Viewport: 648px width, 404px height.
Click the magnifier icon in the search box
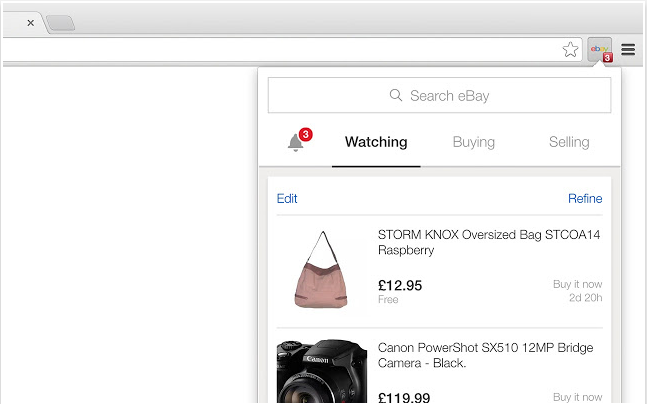[x=395, y=95]
